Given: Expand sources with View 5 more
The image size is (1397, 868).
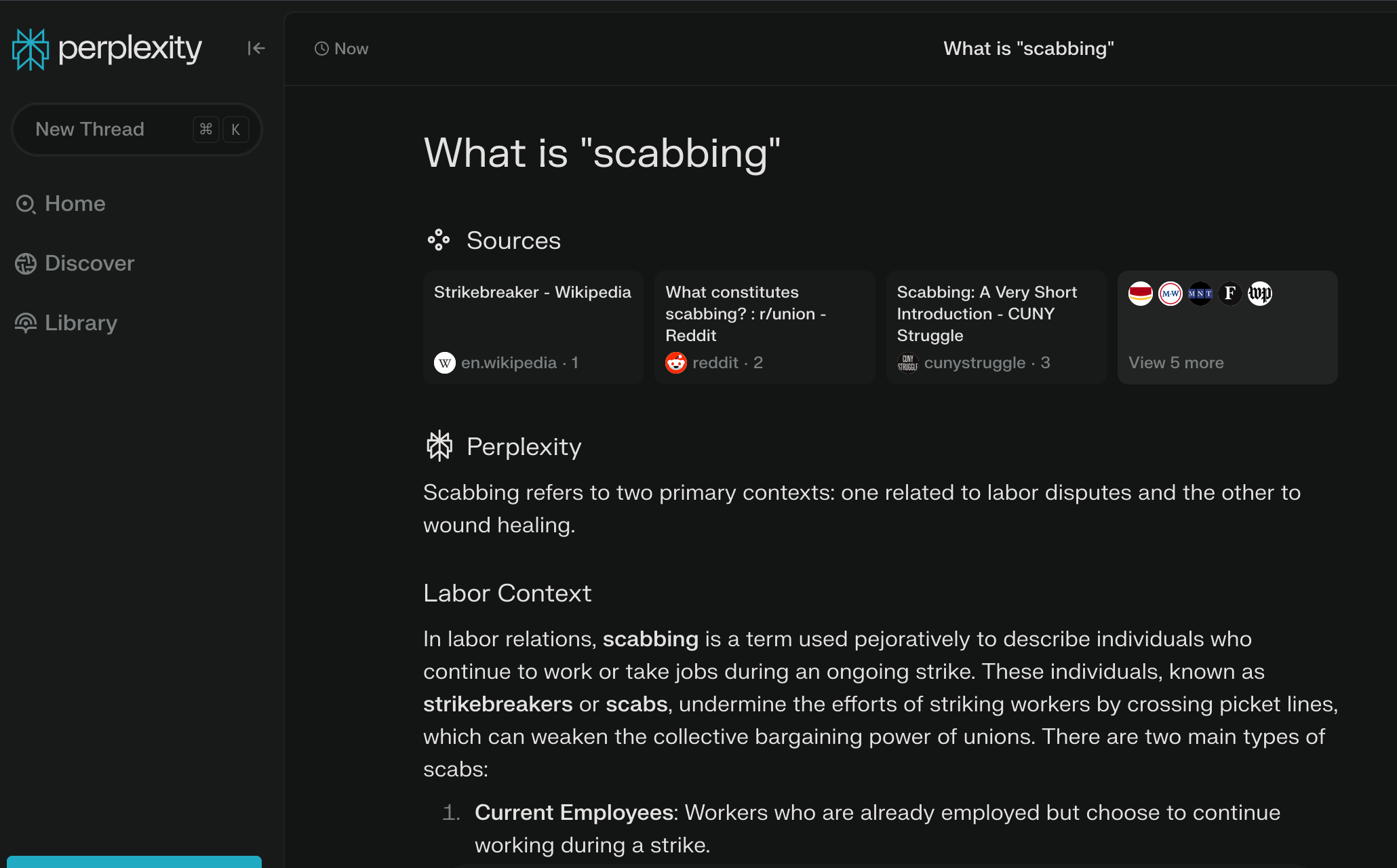Looking at the screenshot, I should (1176, 363).
